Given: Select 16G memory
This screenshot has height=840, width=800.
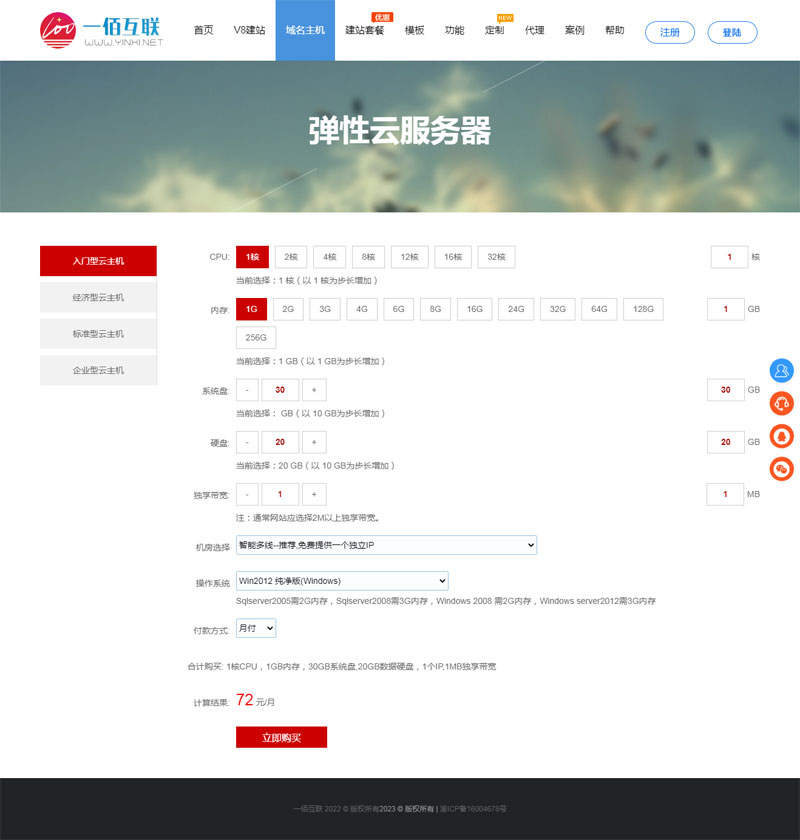Looking at the screenshot, I should tap(474, 309).
